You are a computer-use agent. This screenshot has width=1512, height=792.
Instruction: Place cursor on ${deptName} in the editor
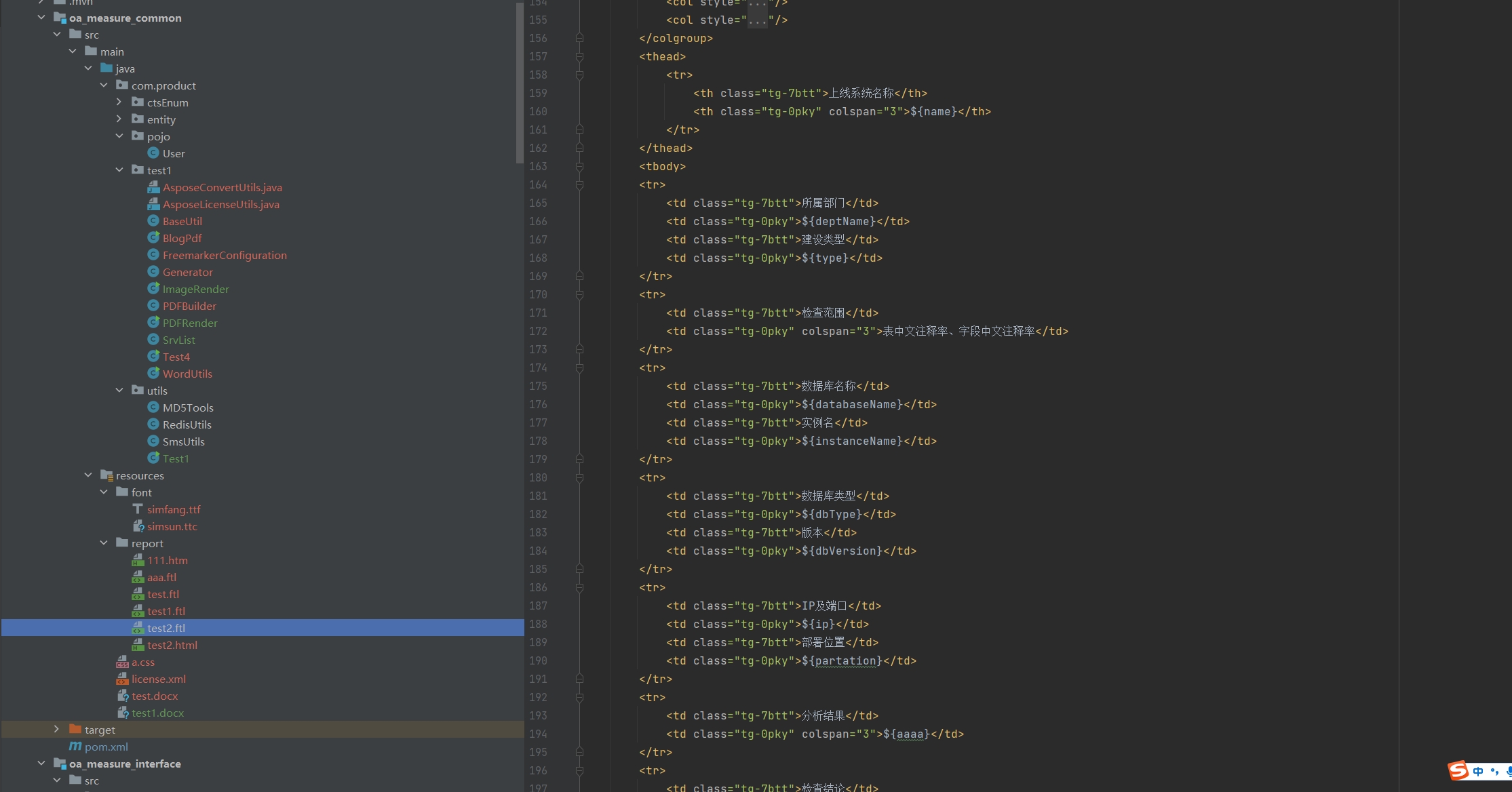tap(838, 221)
